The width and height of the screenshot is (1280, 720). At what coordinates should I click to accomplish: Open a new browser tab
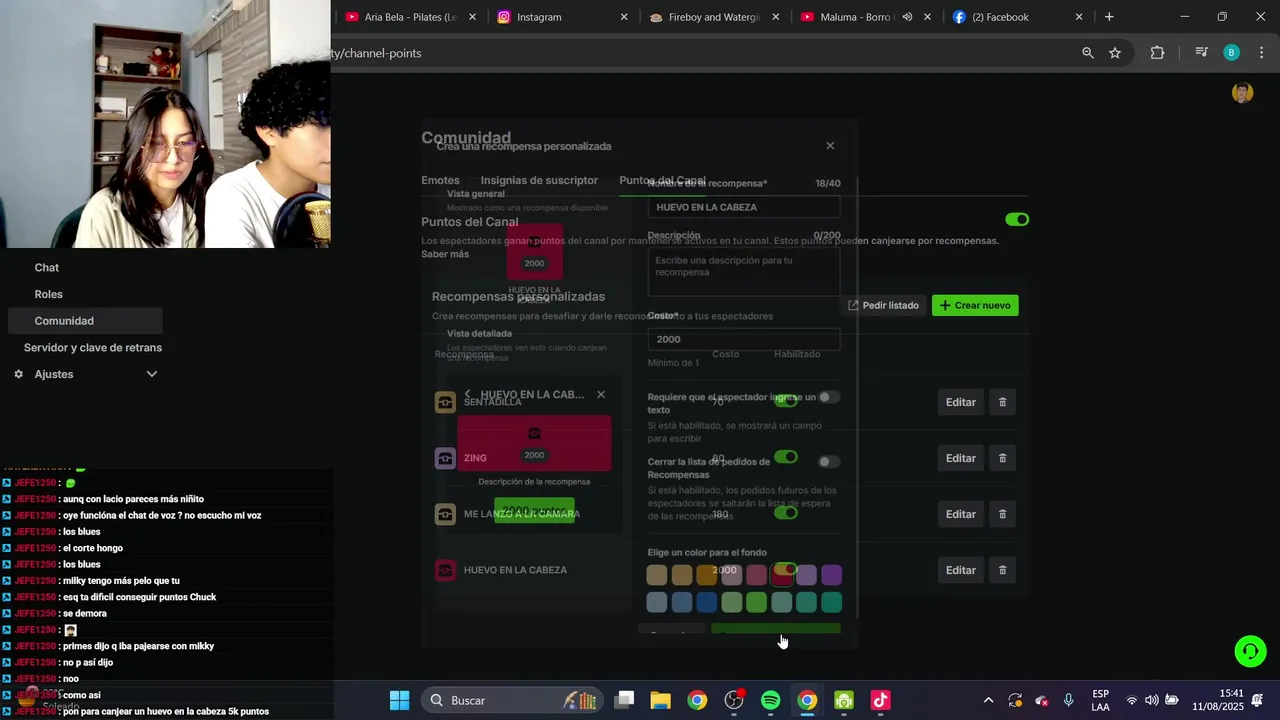1109,17
